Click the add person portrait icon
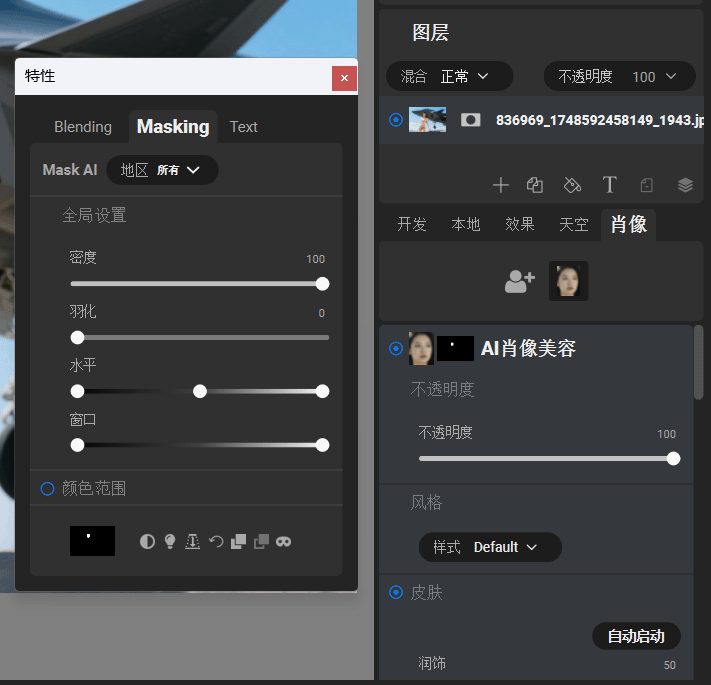This screenshot has width=711, height=685. (520, 281)
